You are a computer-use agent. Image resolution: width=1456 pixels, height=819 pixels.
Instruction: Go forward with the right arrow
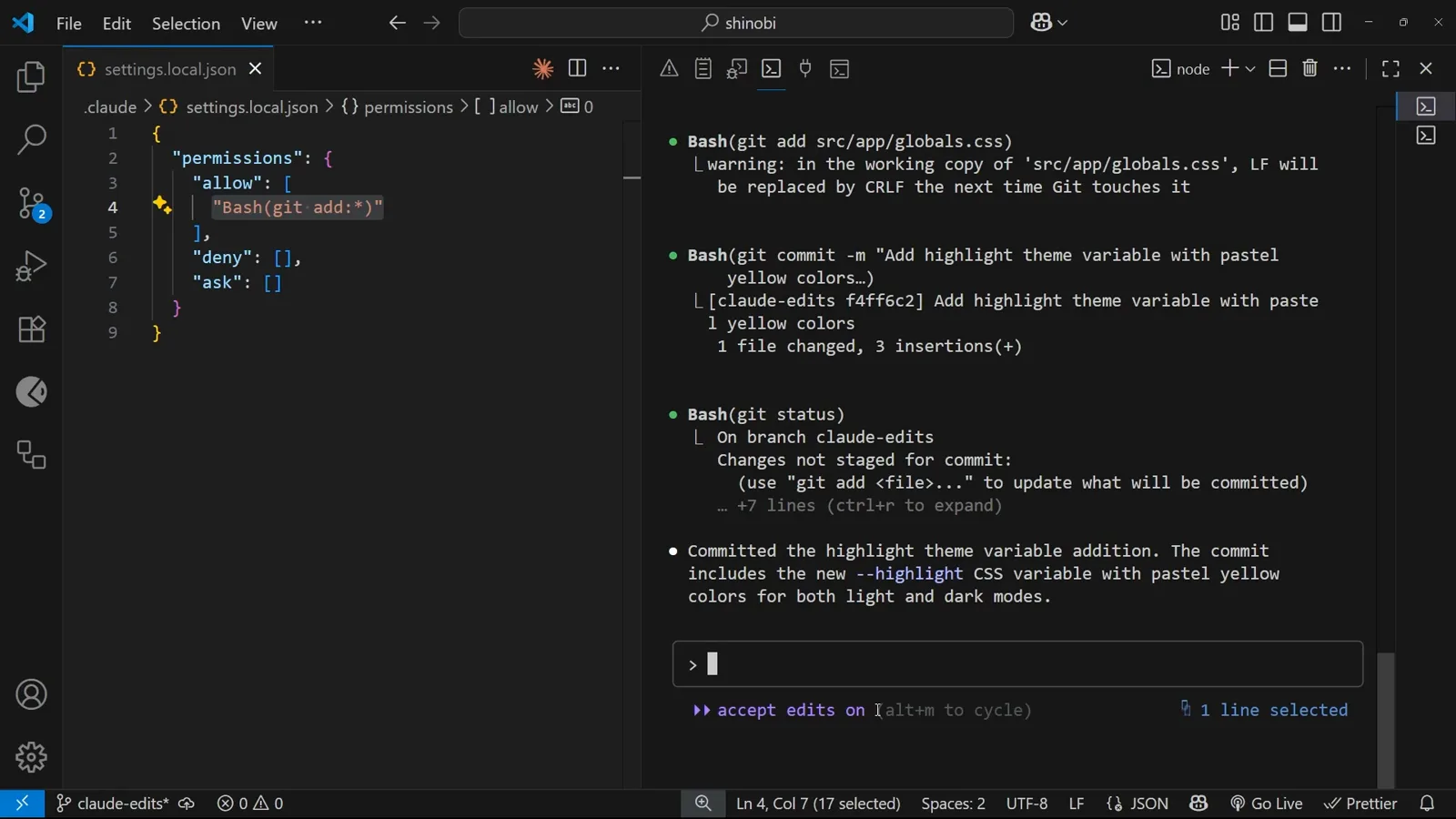pyautogui.click(x=432, y=23)
